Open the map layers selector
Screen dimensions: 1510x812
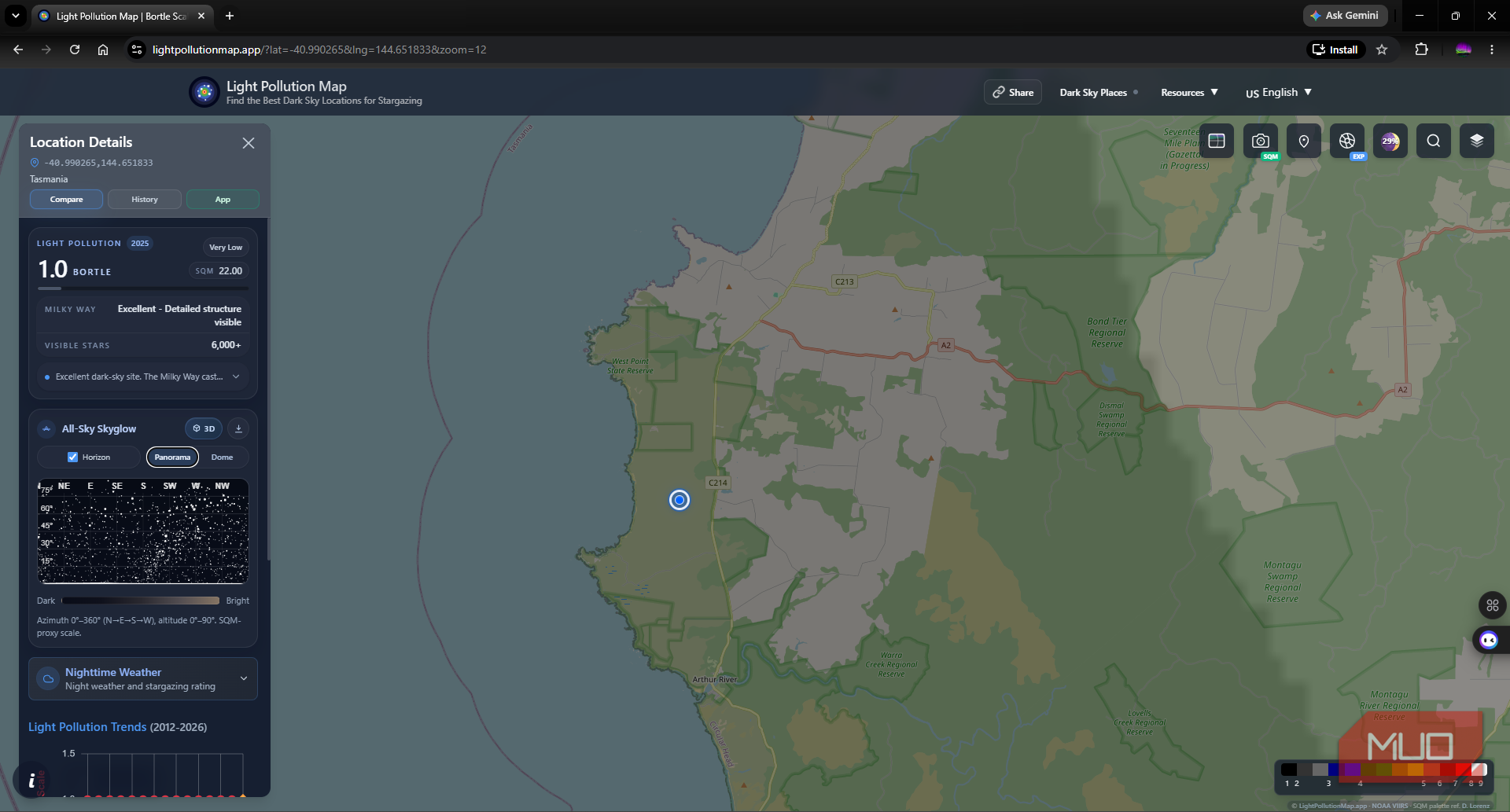(x=1477, y=141)
